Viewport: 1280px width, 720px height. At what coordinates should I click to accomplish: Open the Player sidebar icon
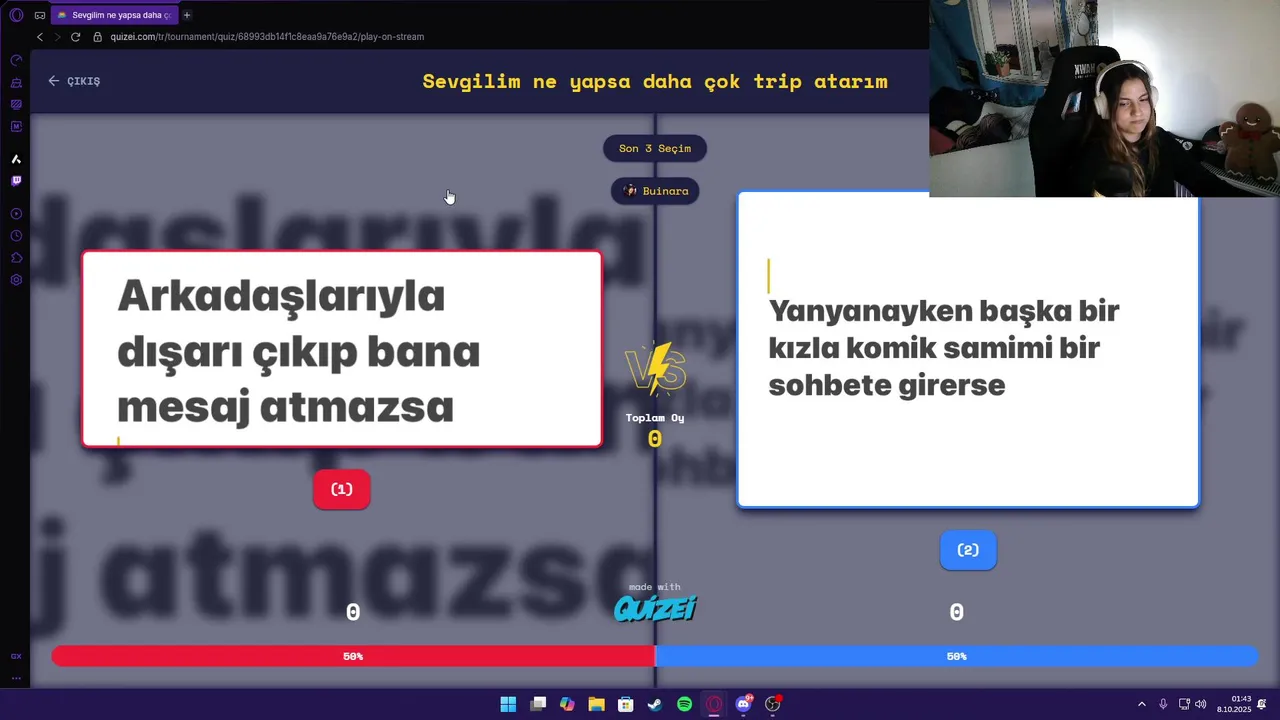click(16, 214)
